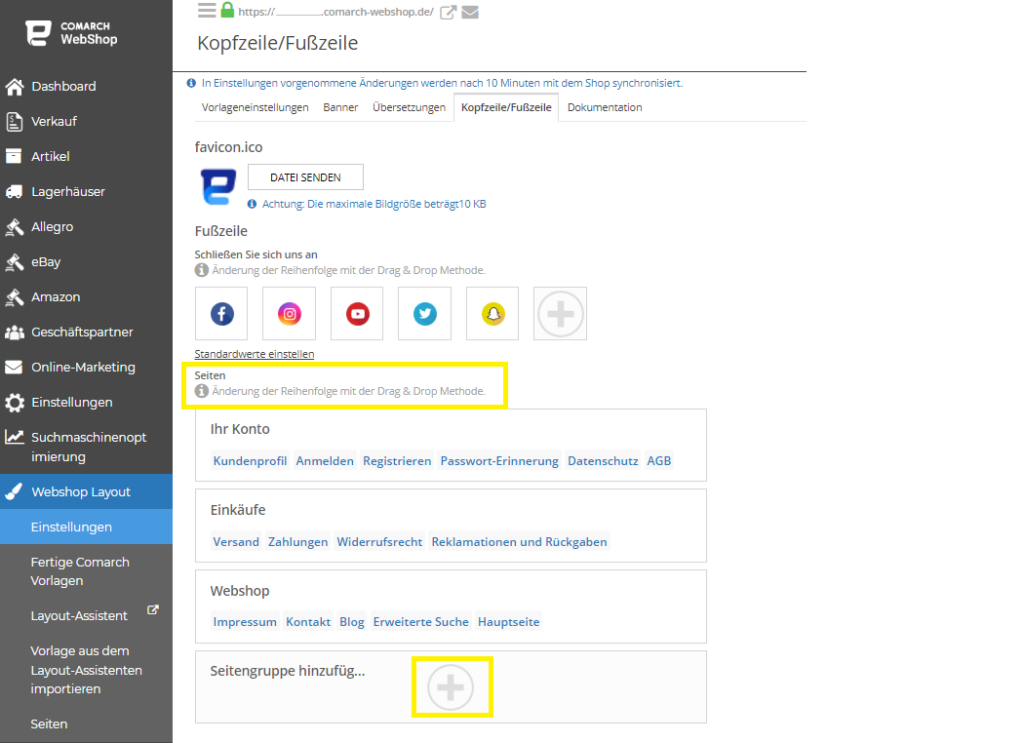Viewport: 1024px width, 743px height.
Task: Click the Suchmaschinenoptimierung chart icon
Action: (14, 437)
